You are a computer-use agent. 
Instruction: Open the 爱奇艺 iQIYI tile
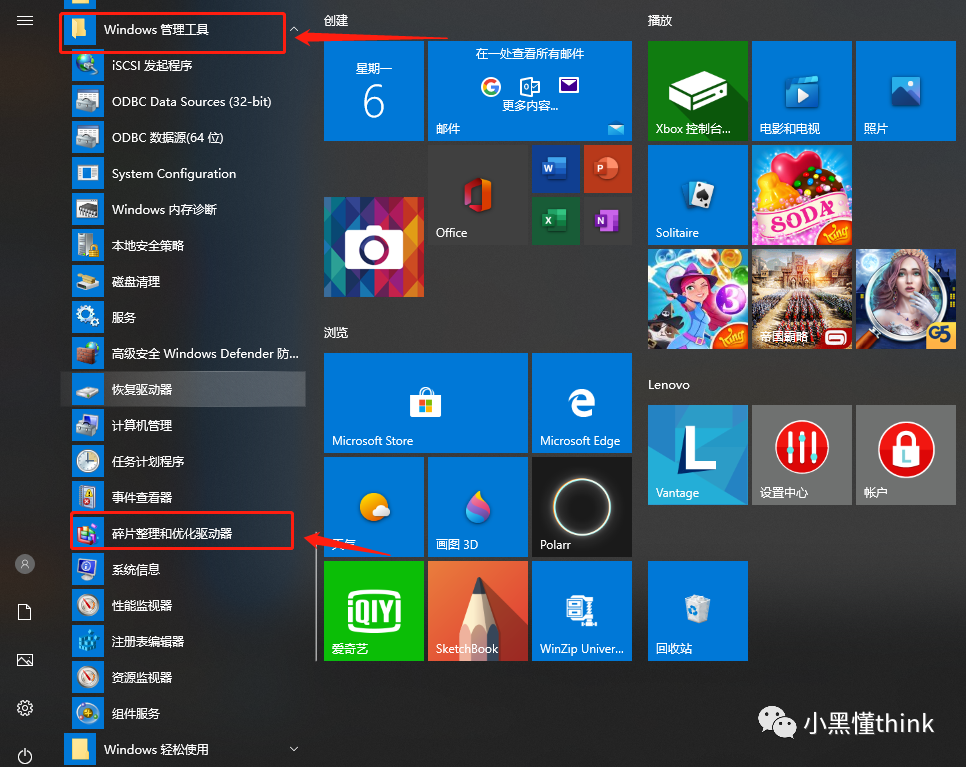(x=374, y=611)
